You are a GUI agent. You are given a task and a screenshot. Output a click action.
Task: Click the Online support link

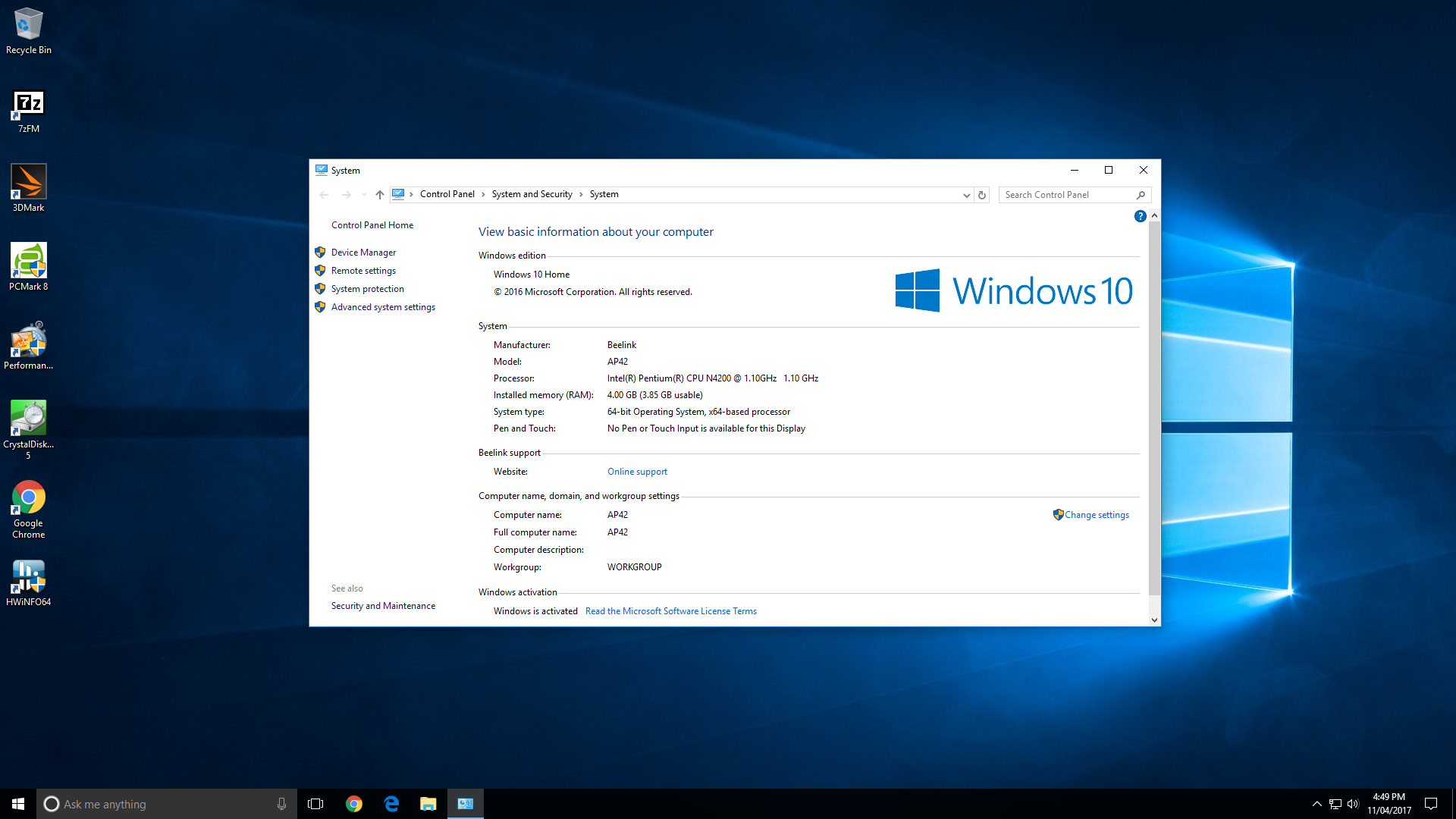tap(637, 472)
